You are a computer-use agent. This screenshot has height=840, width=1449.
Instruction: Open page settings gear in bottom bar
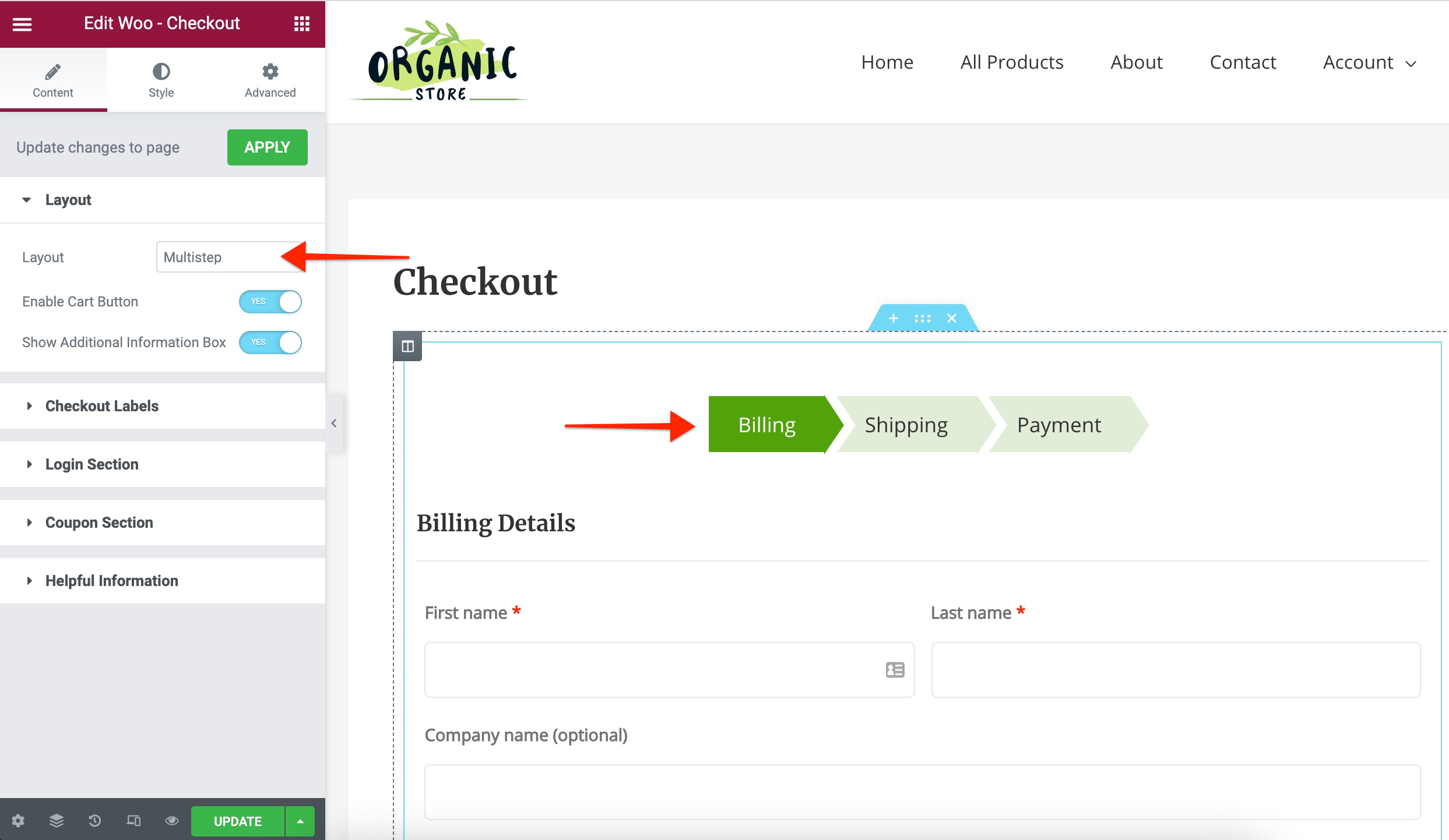(18, 821)
